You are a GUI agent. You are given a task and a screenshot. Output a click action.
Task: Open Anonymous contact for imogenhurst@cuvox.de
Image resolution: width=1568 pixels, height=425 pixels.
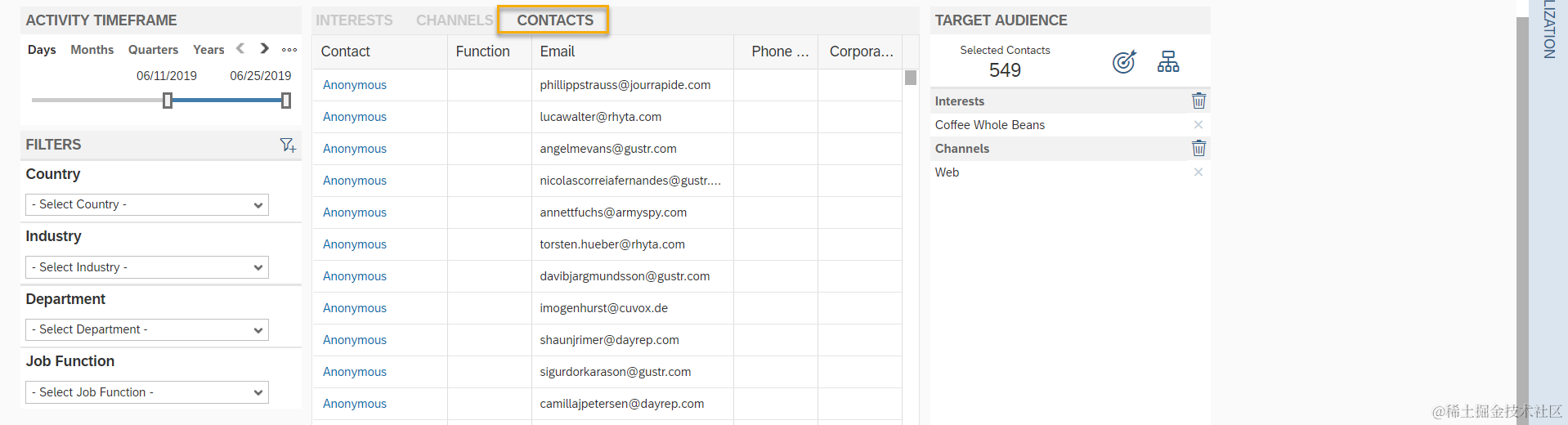coord(355,308)
